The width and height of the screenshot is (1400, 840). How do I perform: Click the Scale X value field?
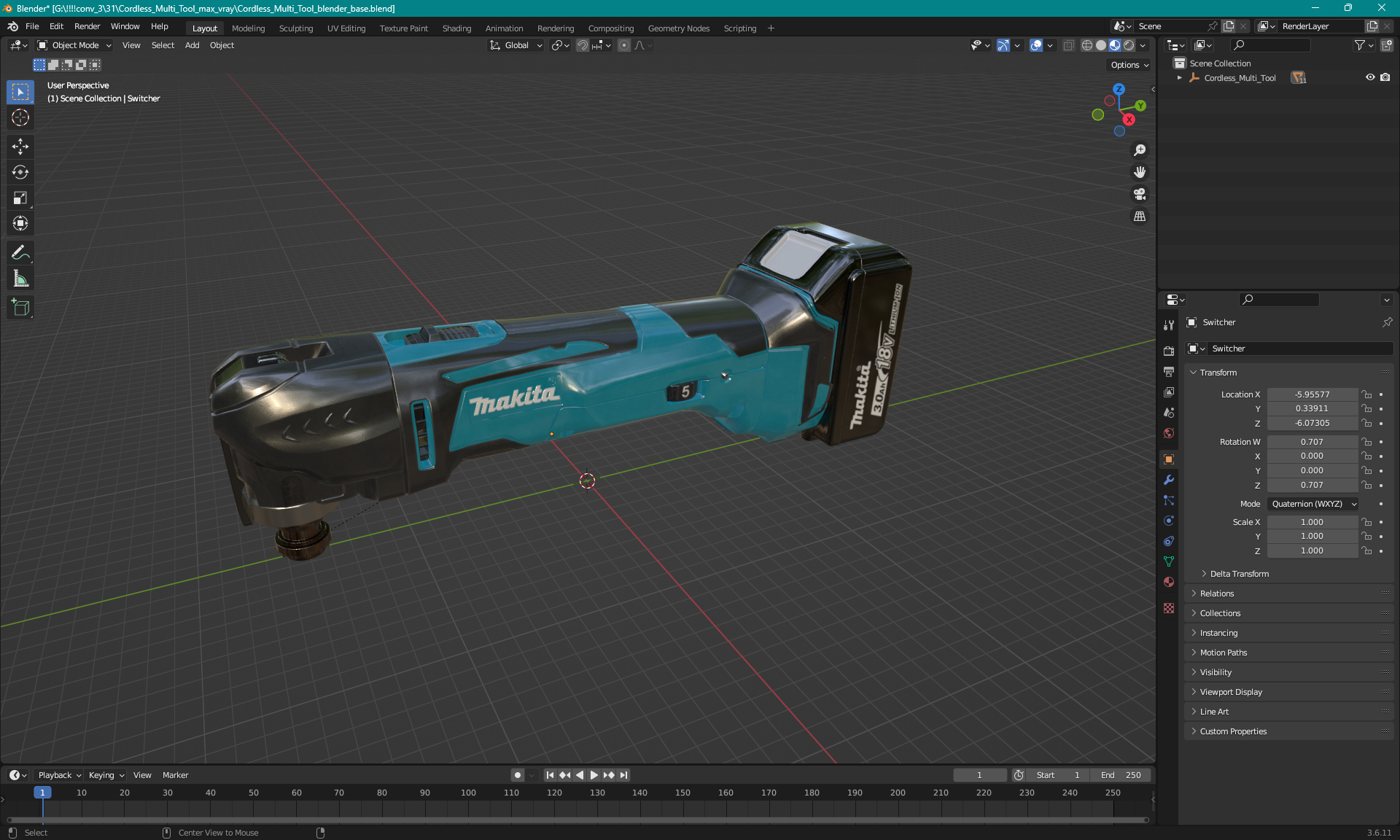1312,522
